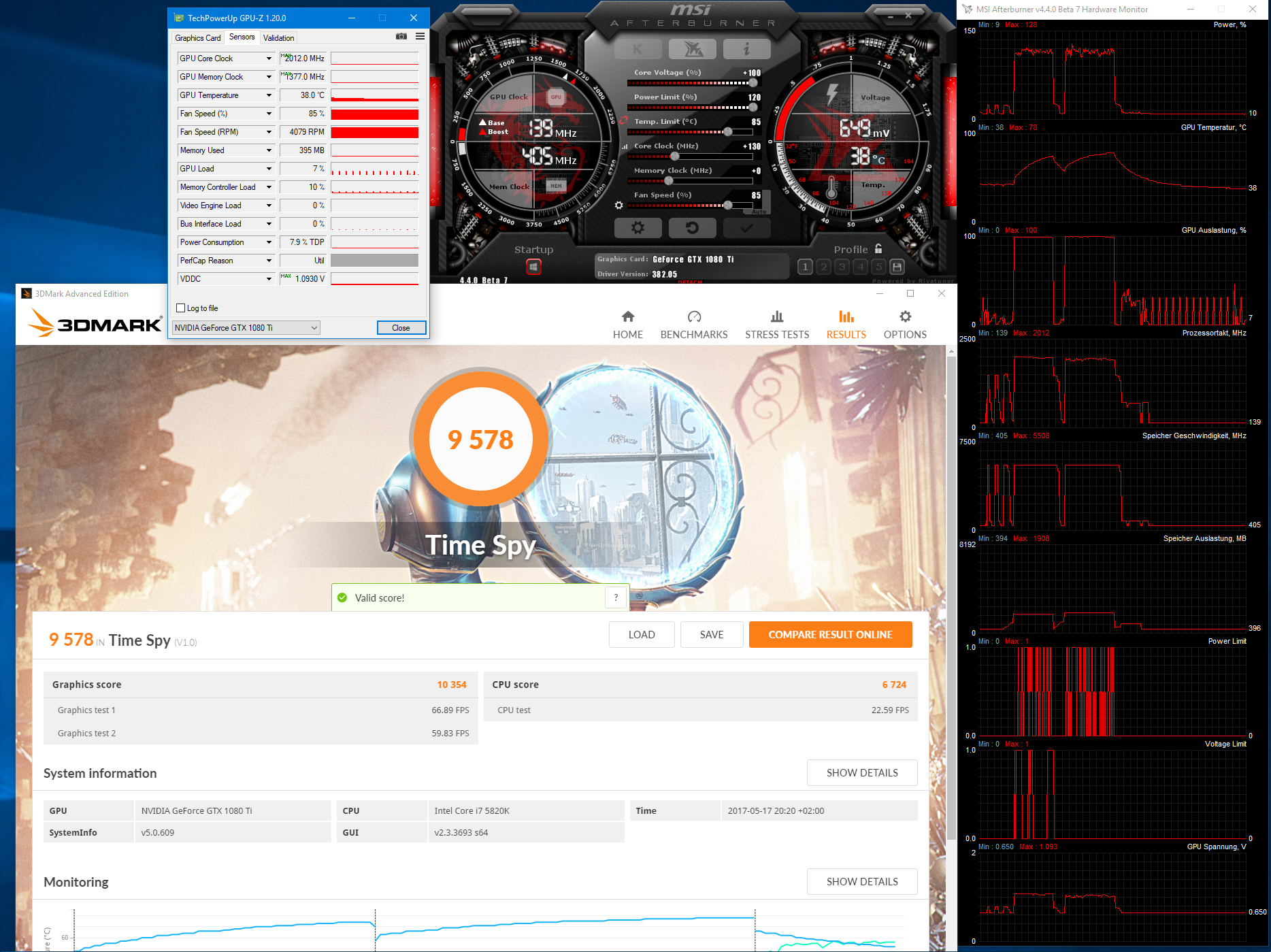Click the Intel Core i7 5820K cell
Screen dimensions: 1271x952
(x=527, y=810)
